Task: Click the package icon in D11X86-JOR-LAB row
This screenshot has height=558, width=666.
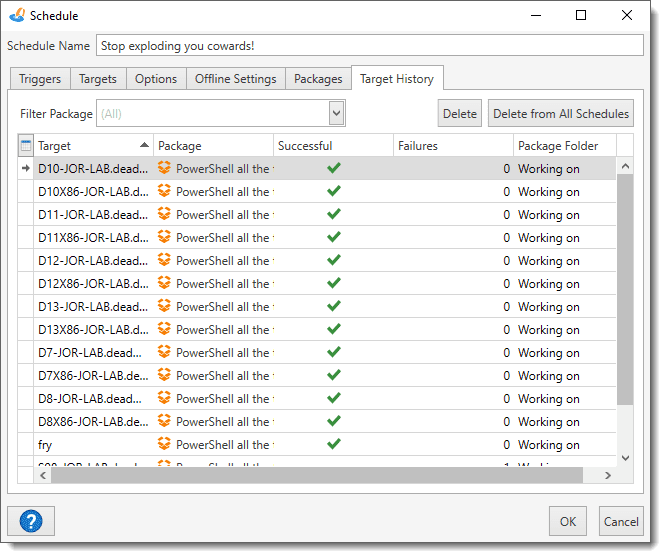Action: [164, 237]
